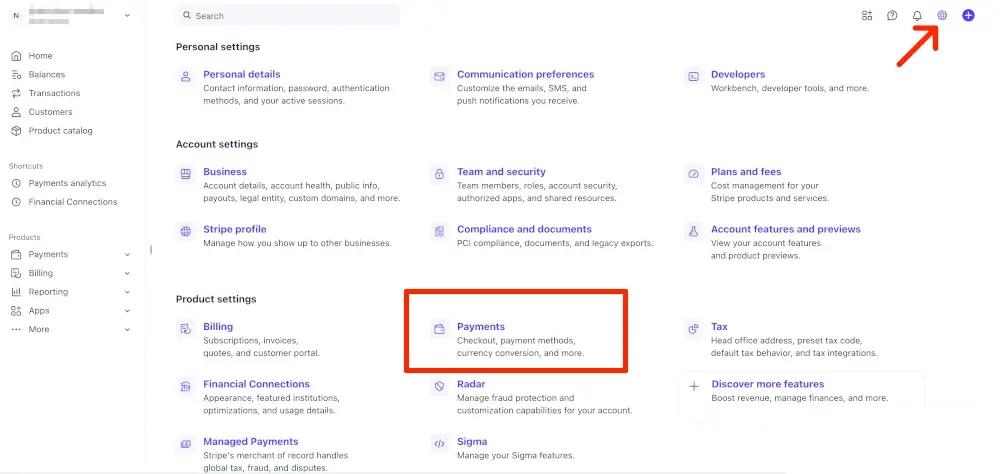This screenshot has width=1000, height=474.
Task: Click the Business storefront icon
Action: coord(186,174)
